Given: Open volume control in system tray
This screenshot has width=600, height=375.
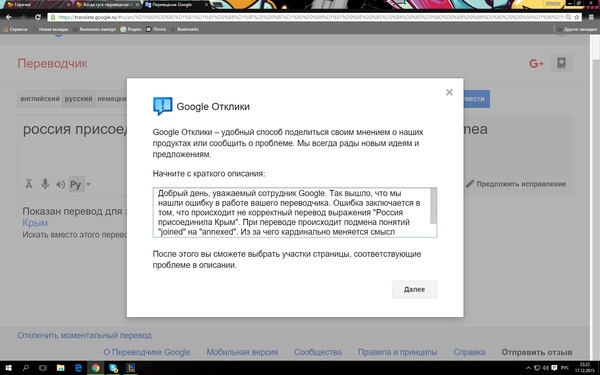Looking at the screenshot, I should (x=545, y=368).
